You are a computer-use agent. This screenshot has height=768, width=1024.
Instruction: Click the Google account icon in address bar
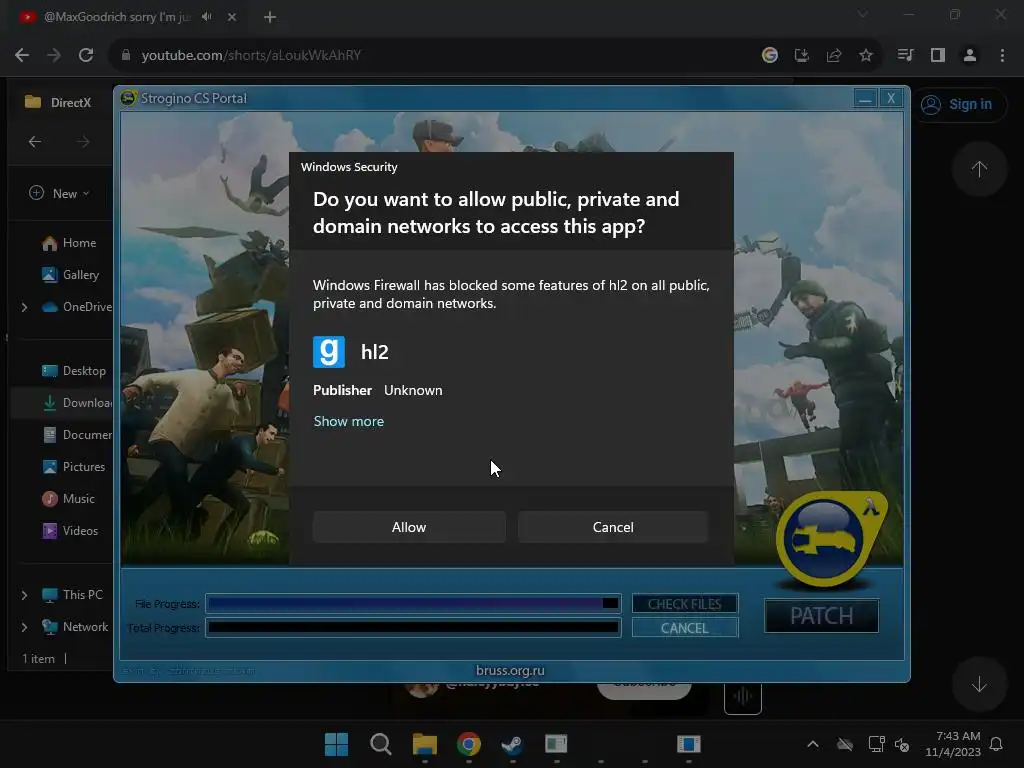[769, 56]
